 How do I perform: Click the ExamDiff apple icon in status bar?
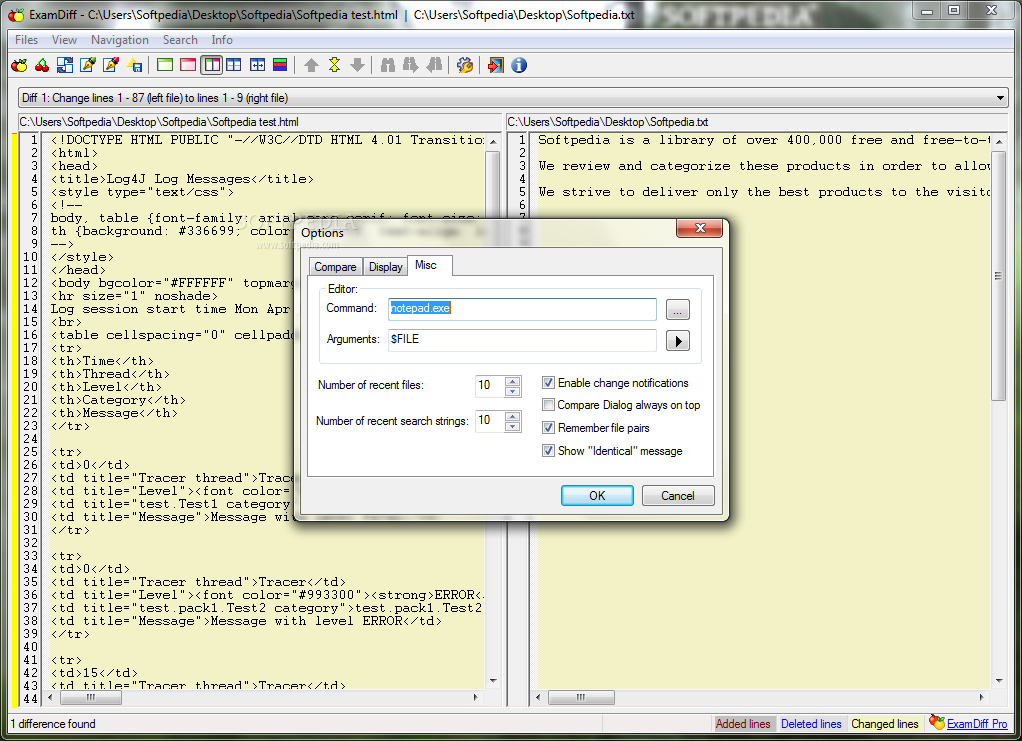click(937, 722)
